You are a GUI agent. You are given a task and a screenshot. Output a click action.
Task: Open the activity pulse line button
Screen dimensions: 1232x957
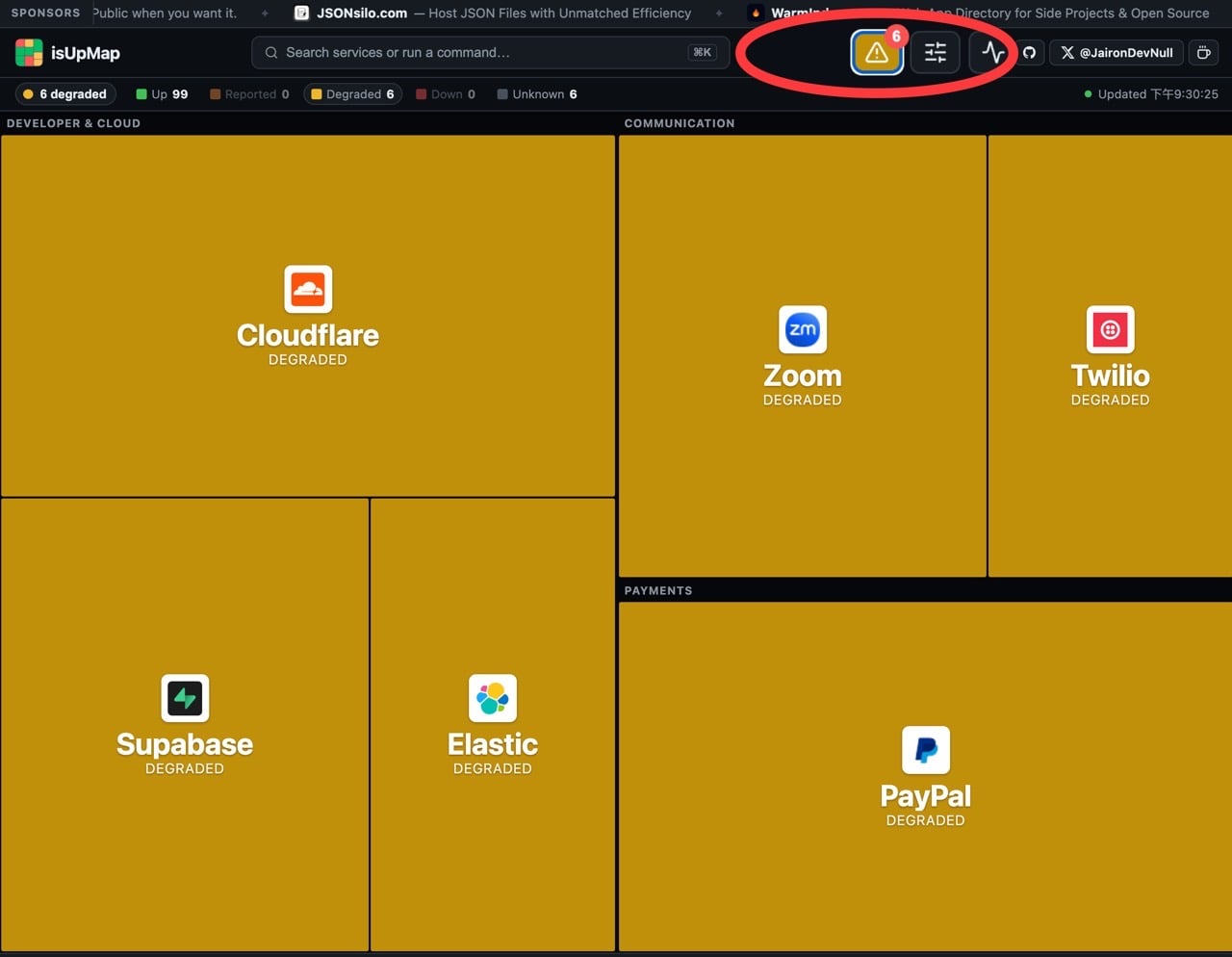point(992,53)
